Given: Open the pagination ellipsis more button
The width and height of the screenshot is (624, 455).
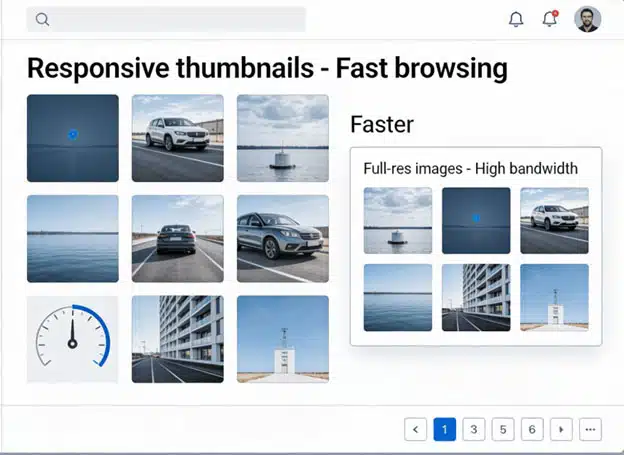Looking at the screenshot, I should tap(590, 429).
